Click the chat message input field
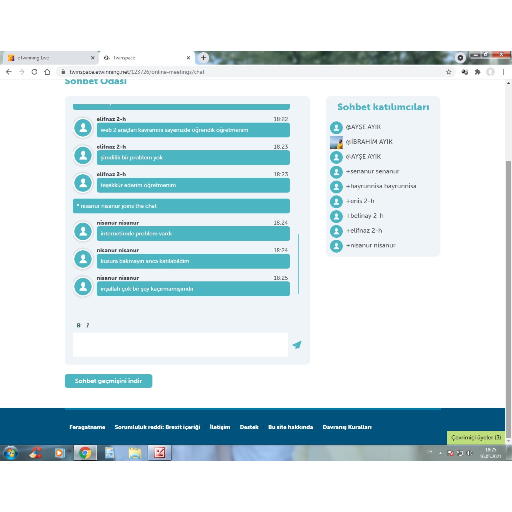This screenshot has height=512, width=512. tap(180, 345)
